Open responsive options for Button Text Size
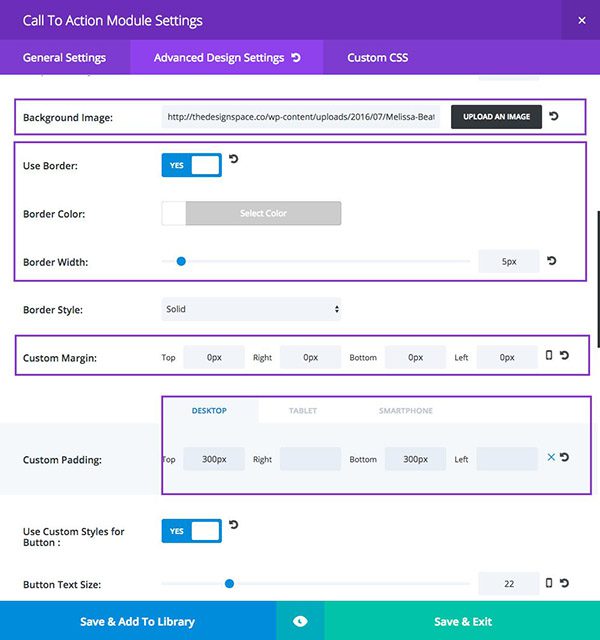The height and width of the screenshot is (640, 600). pos(549,583)
